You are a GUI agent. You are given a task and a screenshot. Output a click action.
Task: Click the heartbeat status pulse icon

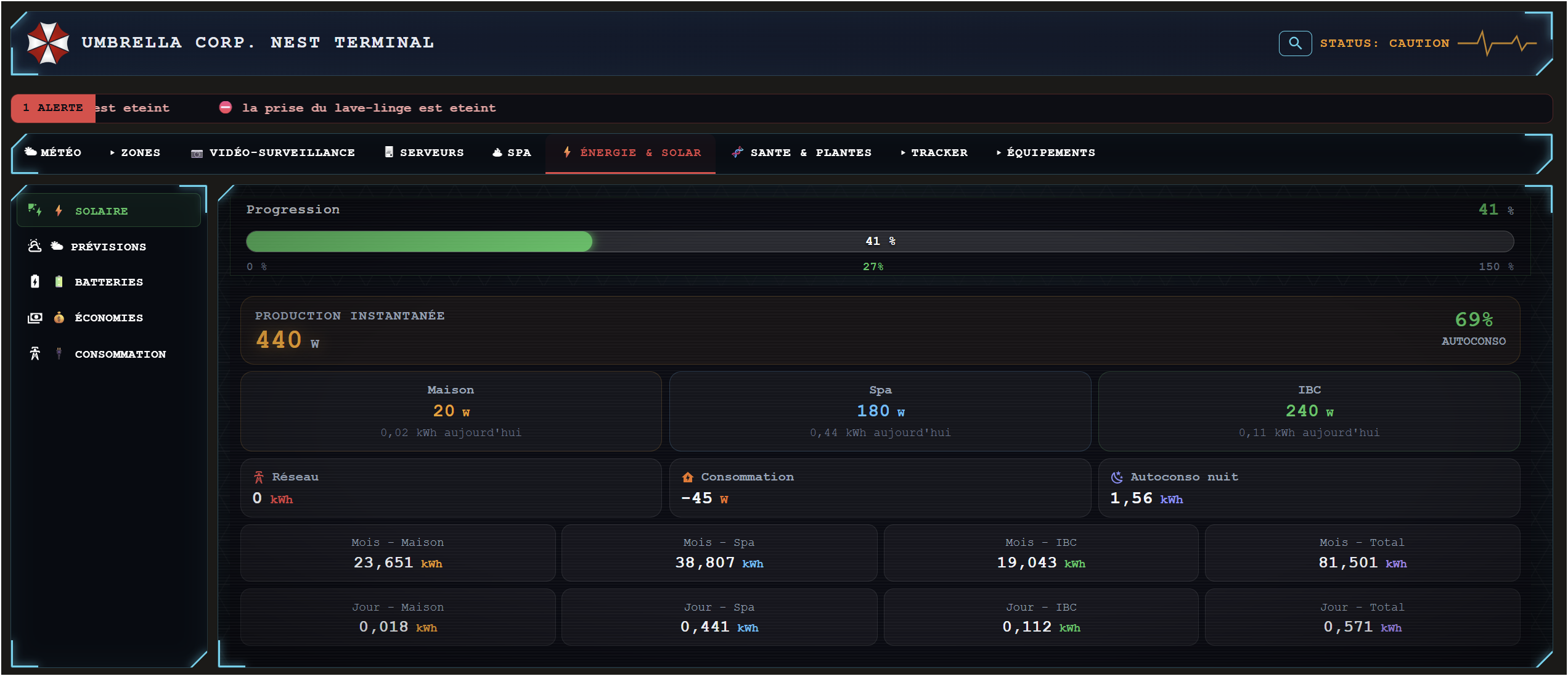pos(1497,43)
